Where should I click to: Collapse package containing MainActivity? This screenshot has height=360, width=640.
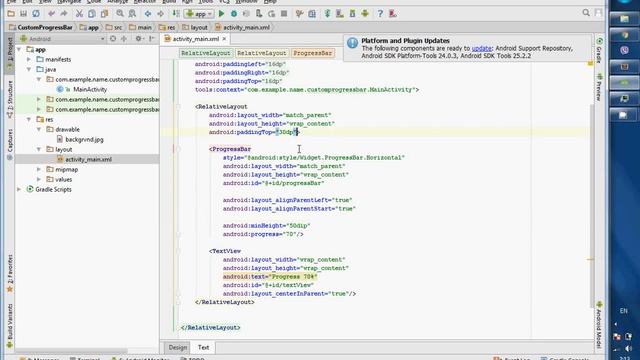tap(39, 79)
